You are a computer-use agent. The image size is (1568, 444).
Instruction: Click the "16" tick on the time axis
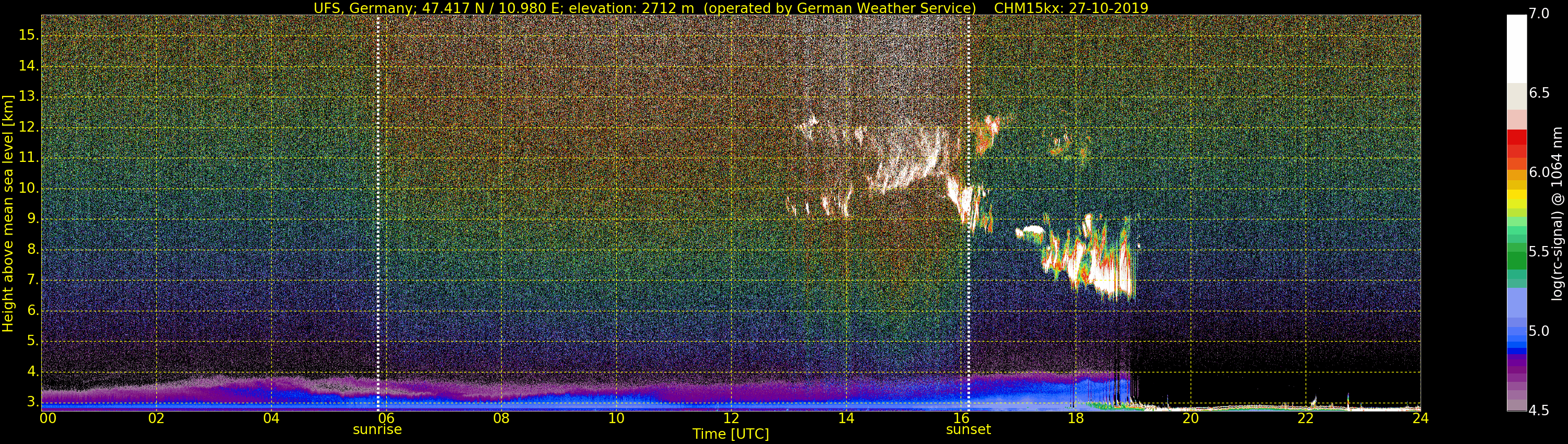(x=961, y=418)
